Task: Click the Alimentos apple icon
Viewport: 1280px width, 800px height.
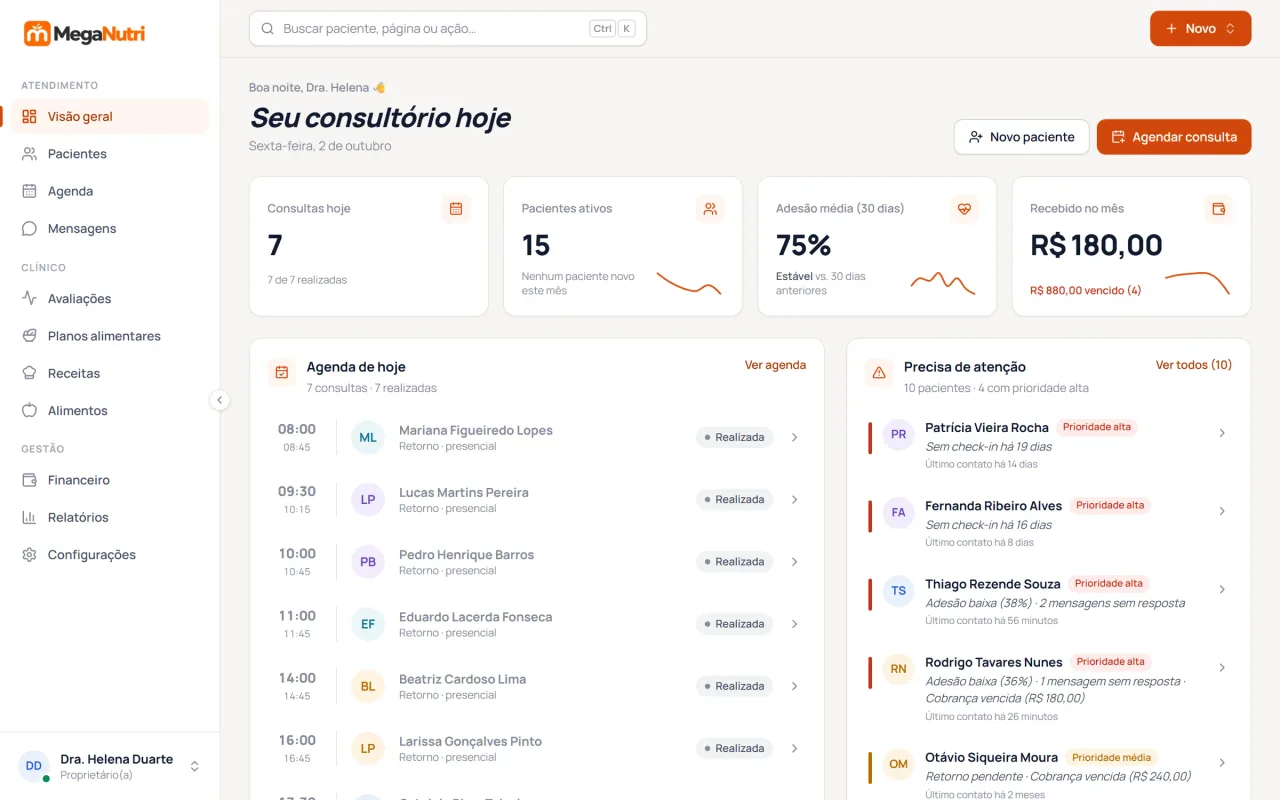Action: (x=29, y=410)
